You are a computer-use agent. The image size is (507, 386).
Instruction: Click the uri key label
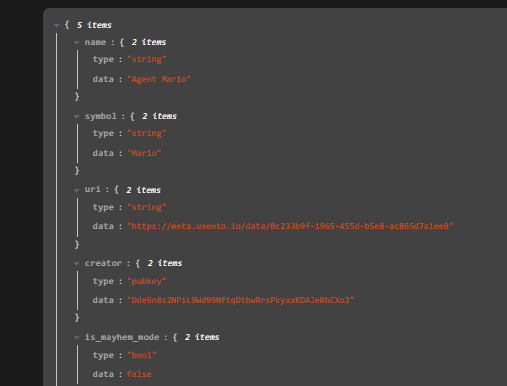point(93,190)
